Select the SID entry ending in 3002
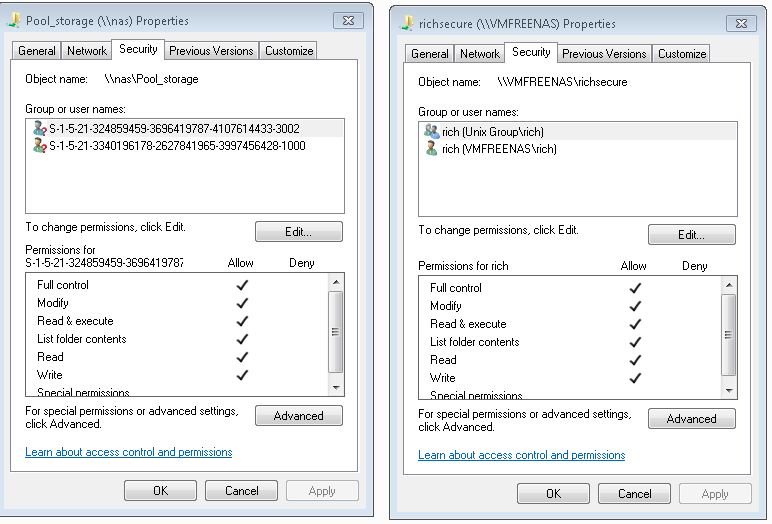 coord(174,129)
